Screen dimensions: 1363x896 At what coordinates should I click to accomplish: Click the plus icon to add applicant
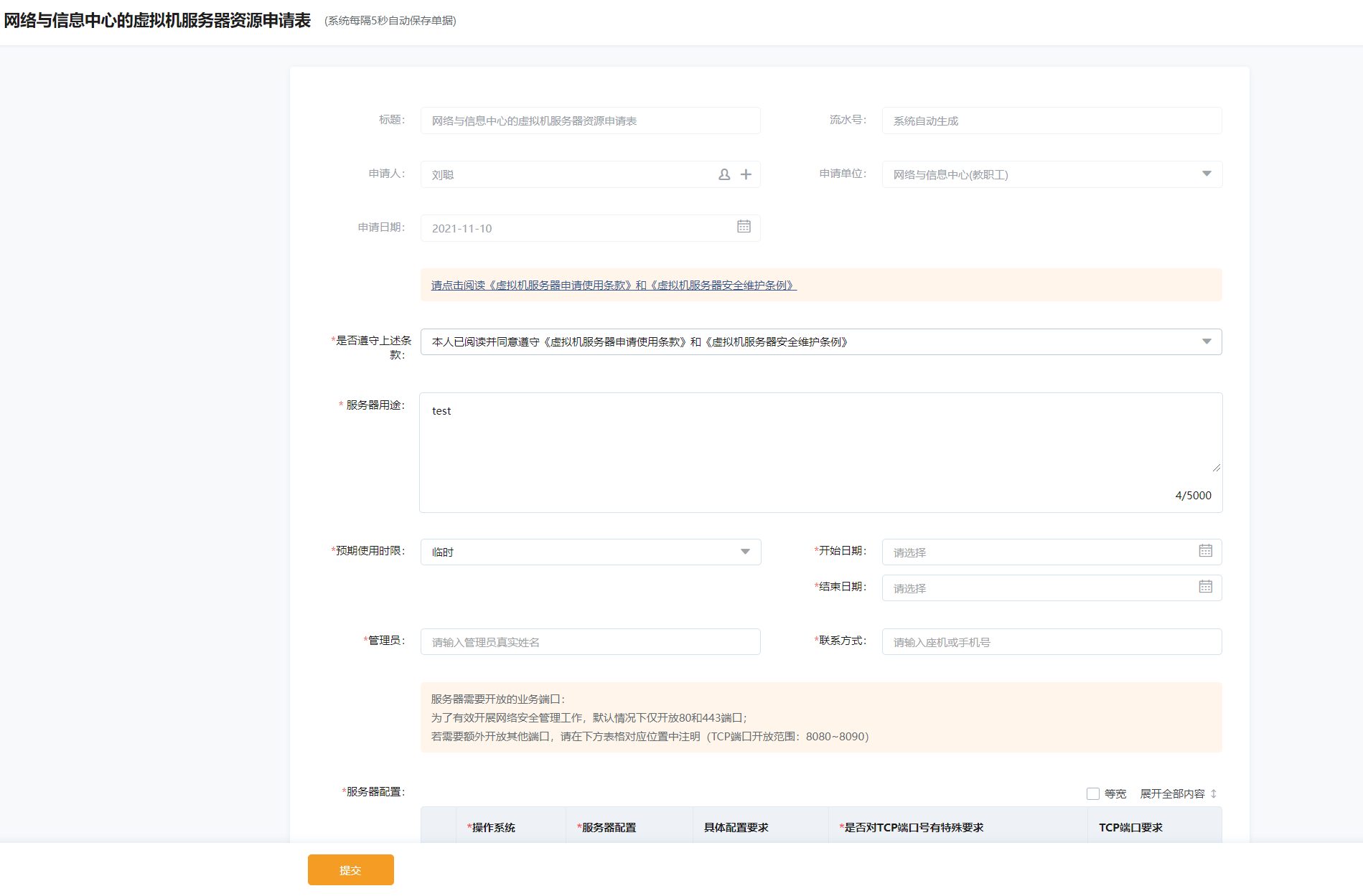(746, 174)
